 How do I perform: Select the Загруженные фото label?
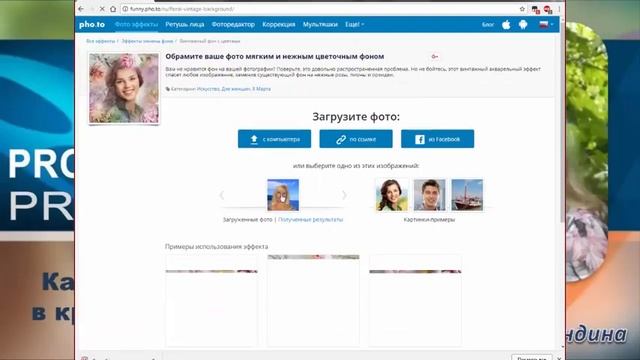(247, 220)
